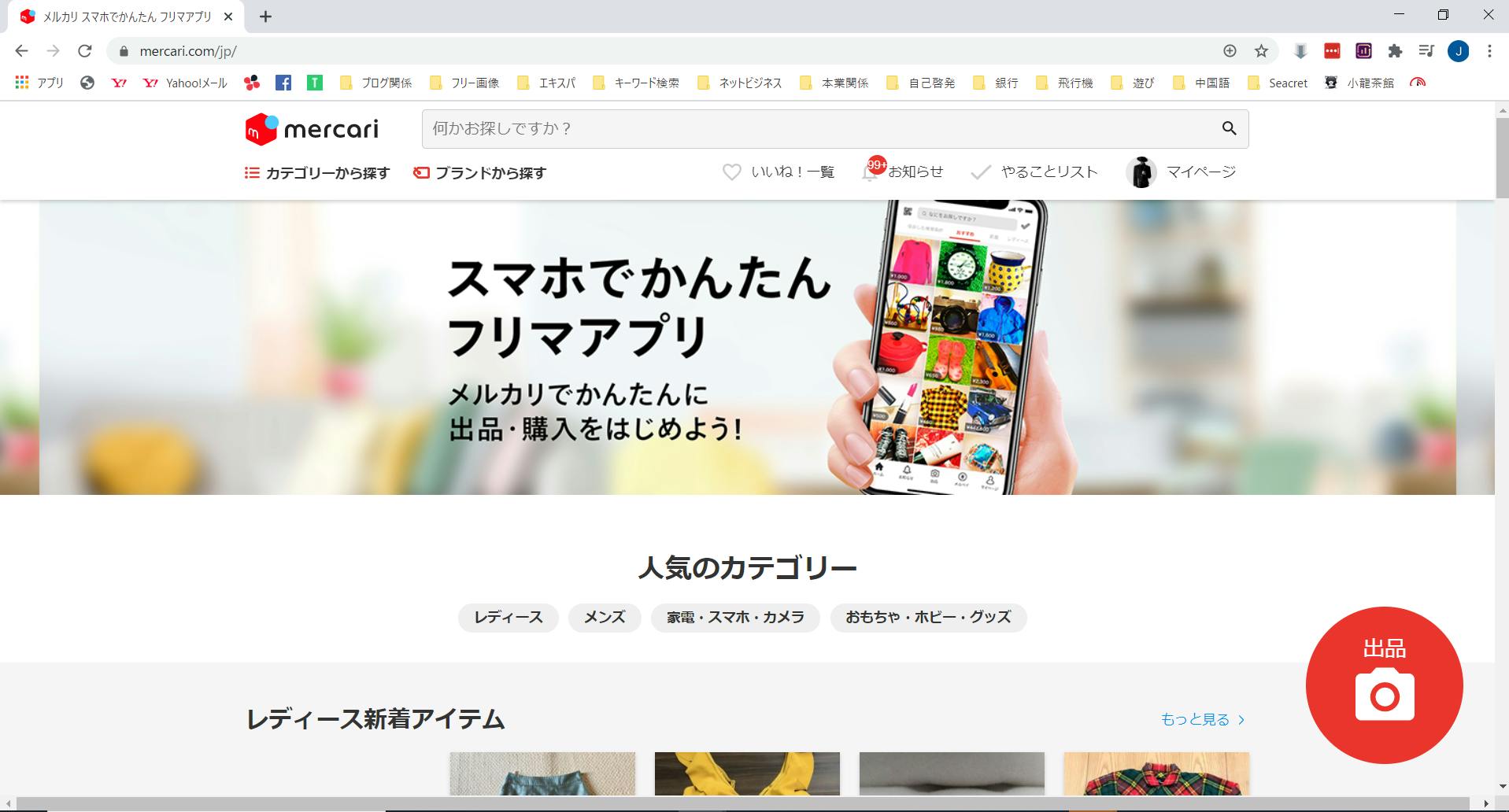This screenshot has width=1509, height=812.
Task: Open the お知らせ notifications bell
Action: (x=871, y=172)
